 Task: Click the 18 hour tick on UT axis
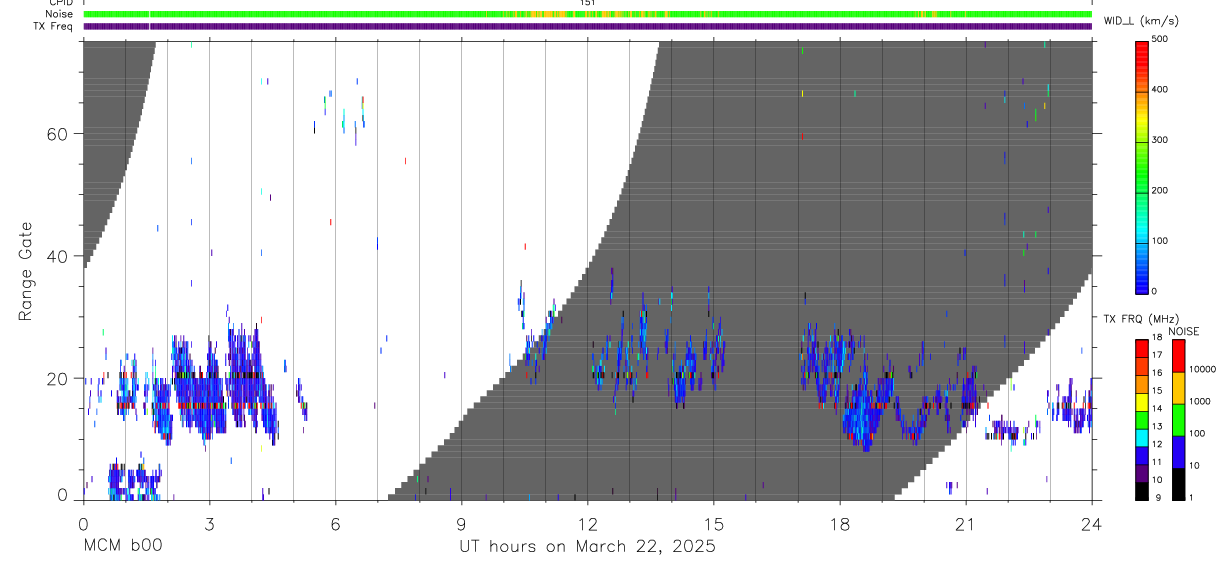(x=839, y=523)
